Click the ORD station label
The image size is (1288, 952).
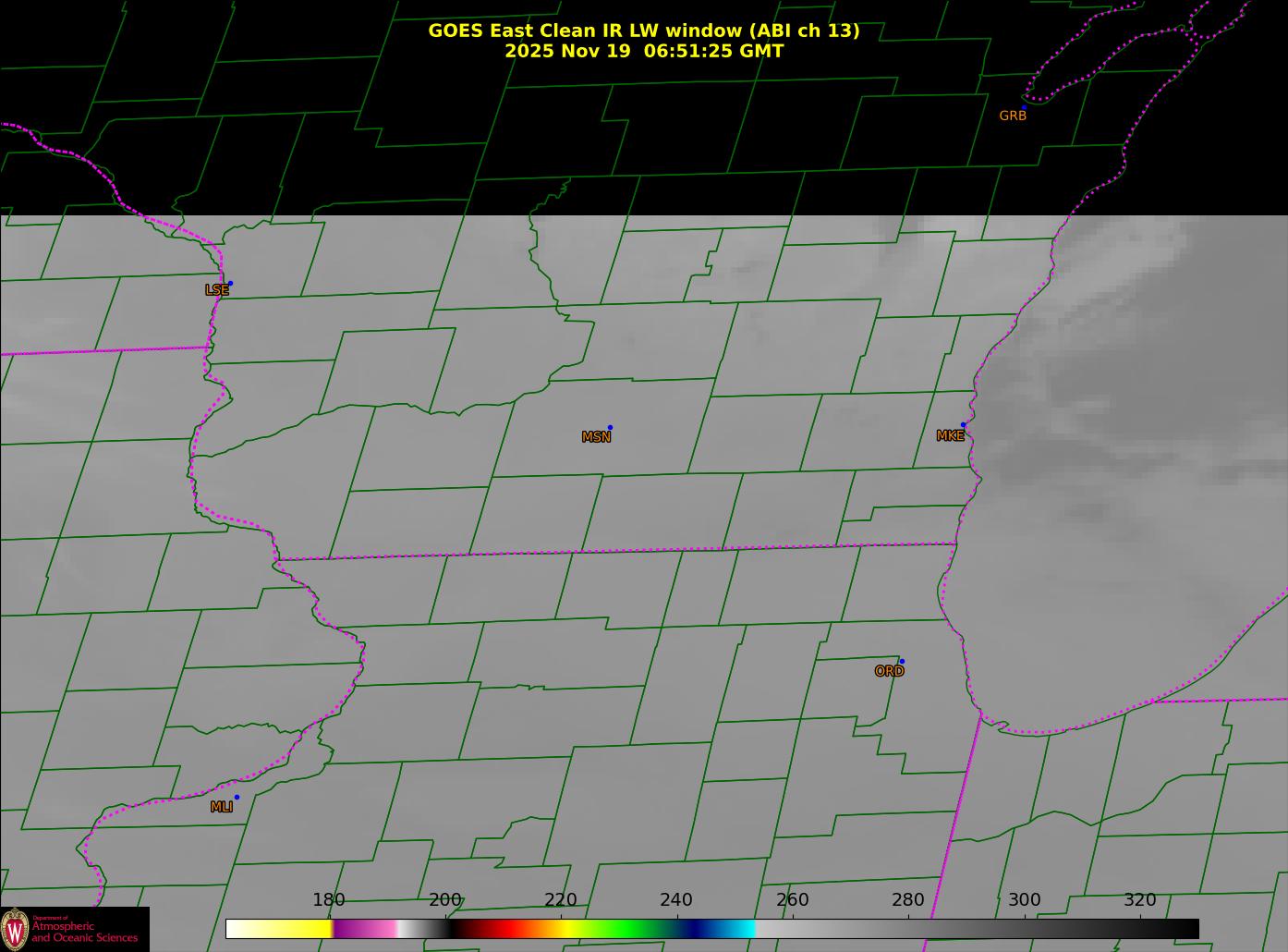tap(889, 672)
